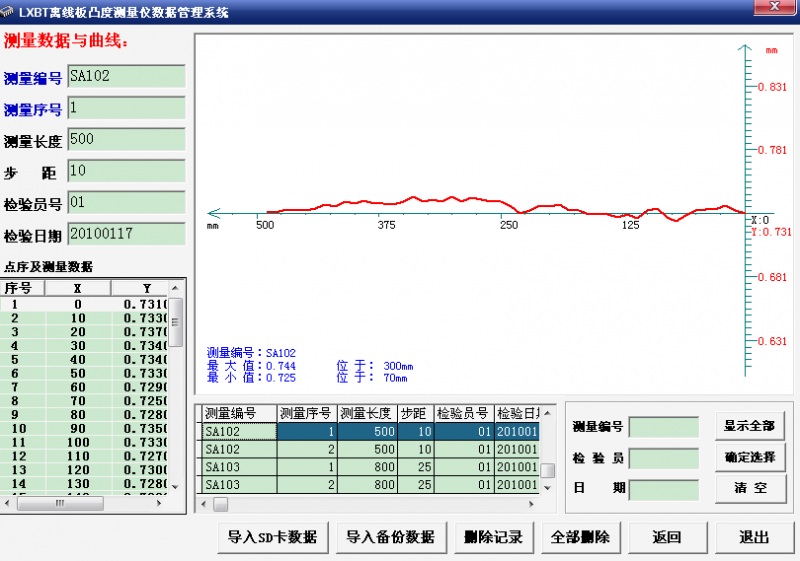Select SA103 record with sequence 1
The image size is (800, 561).
(x=370, y=467)
